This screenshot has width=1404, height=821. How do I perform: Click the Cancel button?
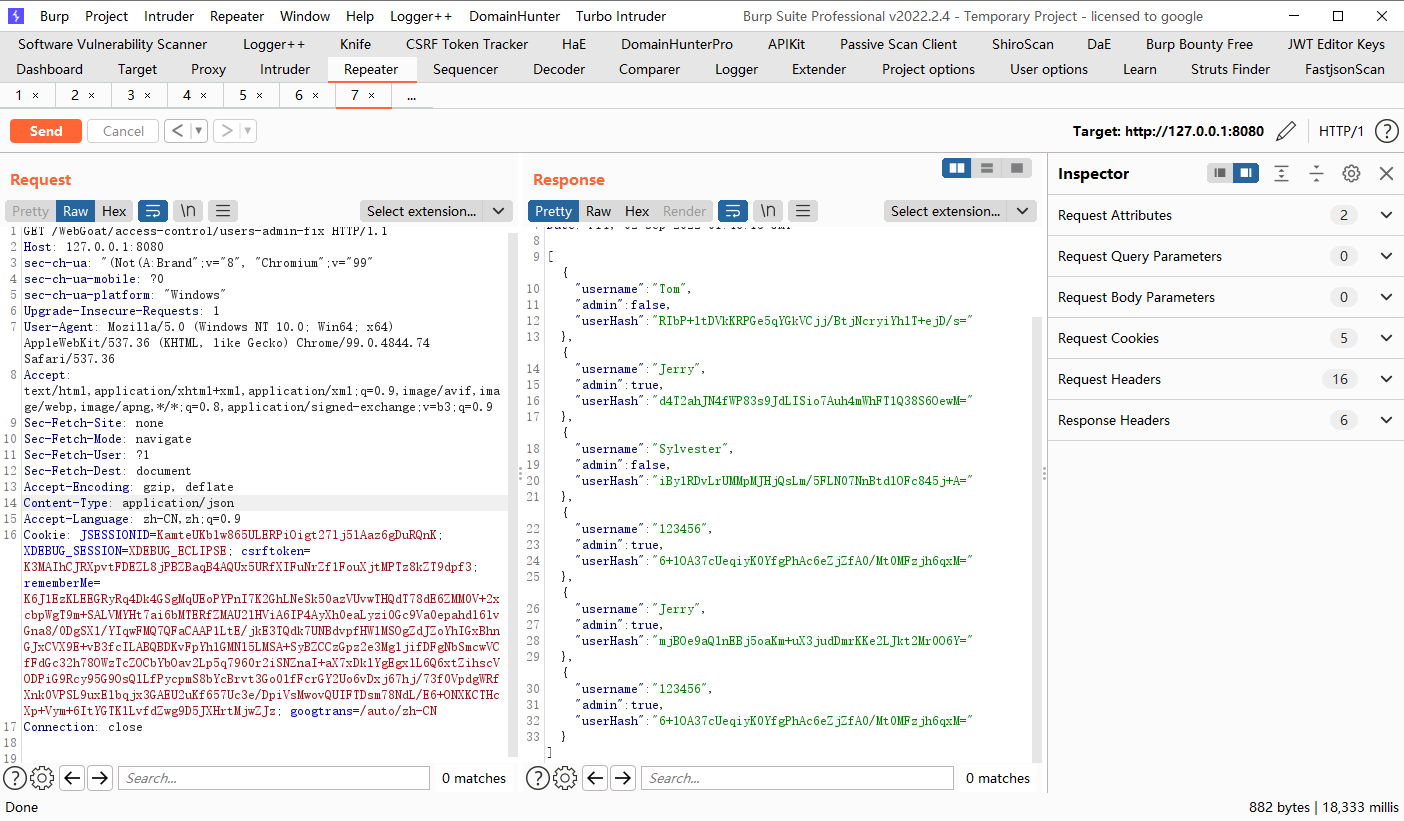[123, 131]
